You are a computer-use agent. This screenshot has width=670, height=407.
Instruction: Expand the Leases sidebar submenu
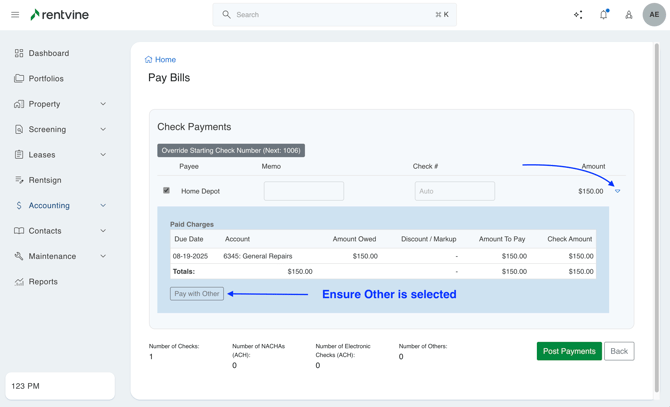pos(103,155)
